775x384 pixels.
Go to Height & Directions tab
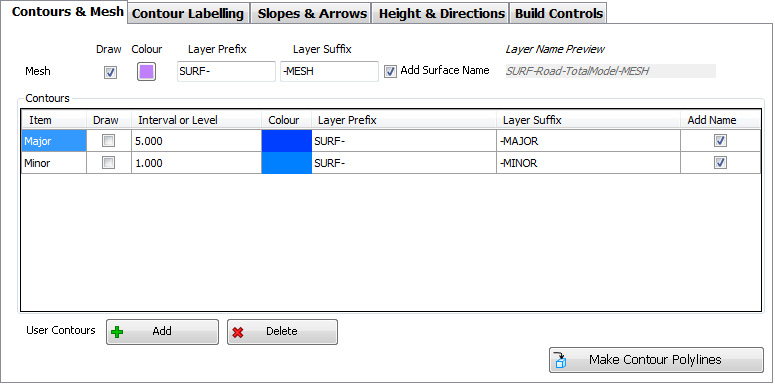point(440,14)
